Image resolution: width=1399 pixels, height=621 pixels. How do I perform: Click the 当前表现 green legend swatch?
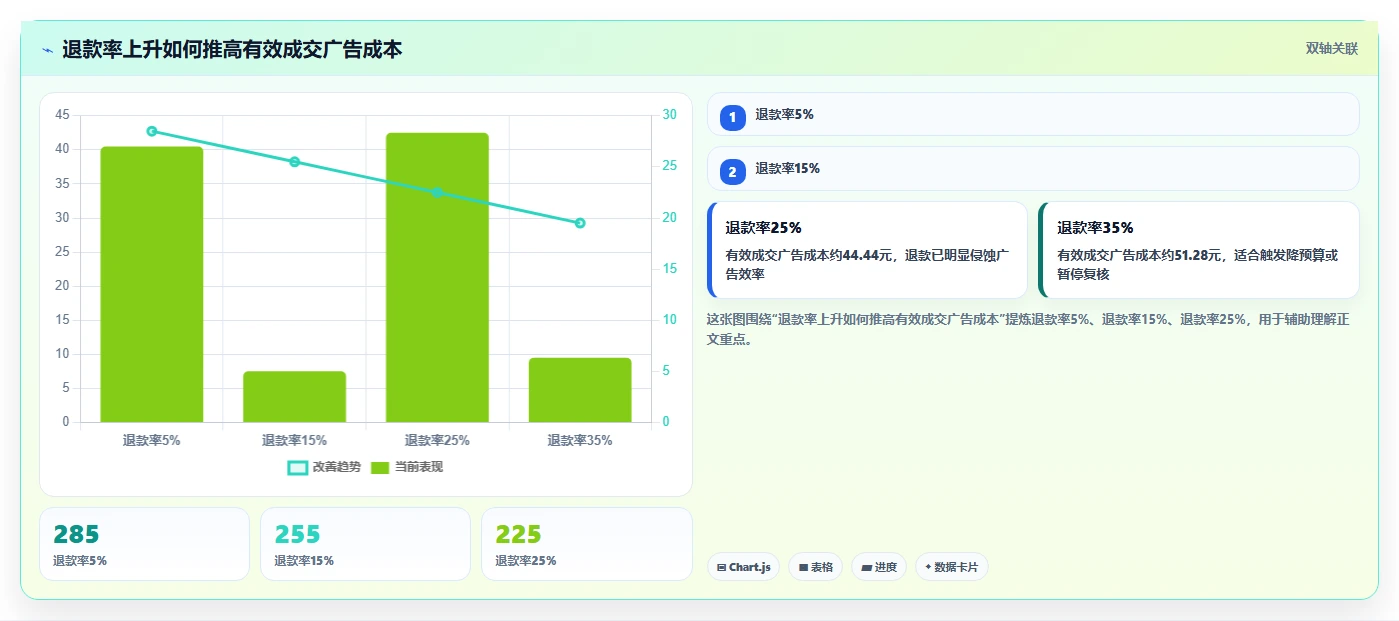pos(380,467)
